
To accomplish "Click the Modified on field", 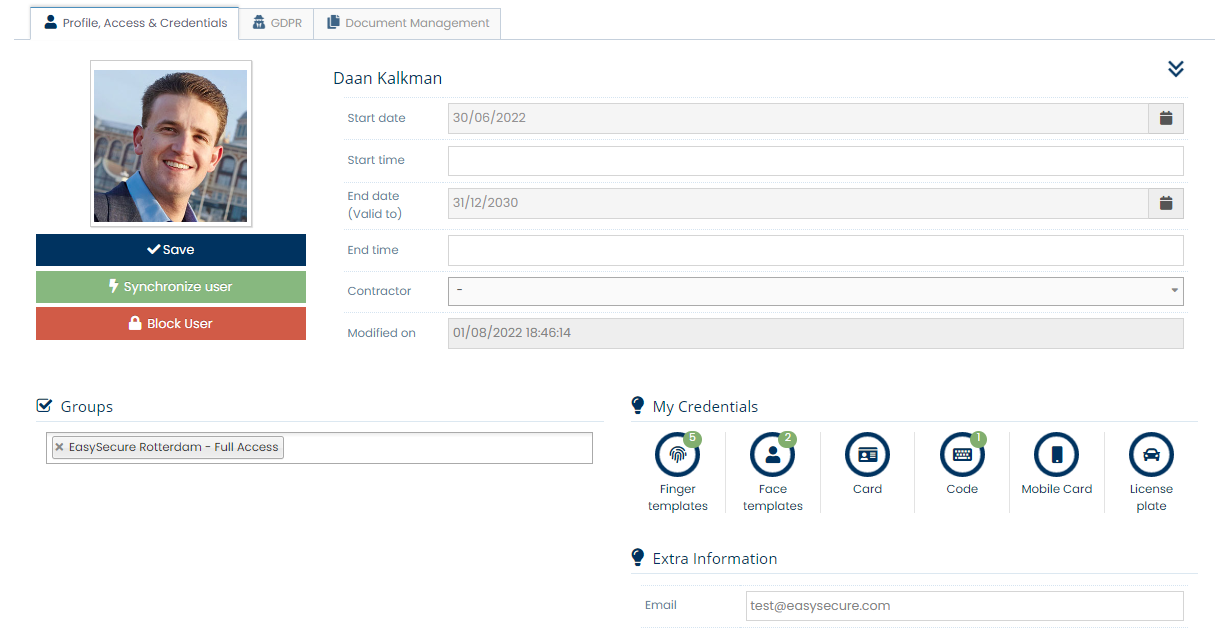I will pos(816,333).
